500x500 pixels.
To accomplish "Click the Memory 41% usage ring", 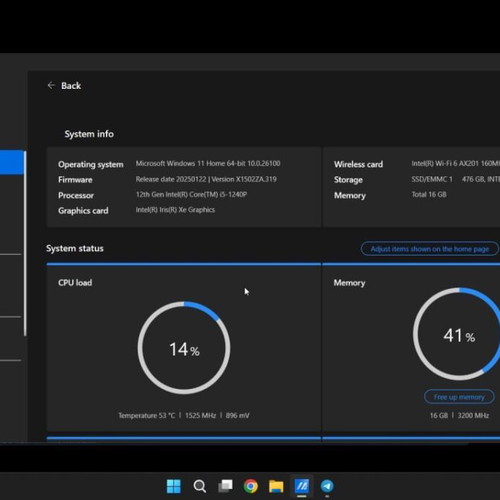I will tap(459, 334).
